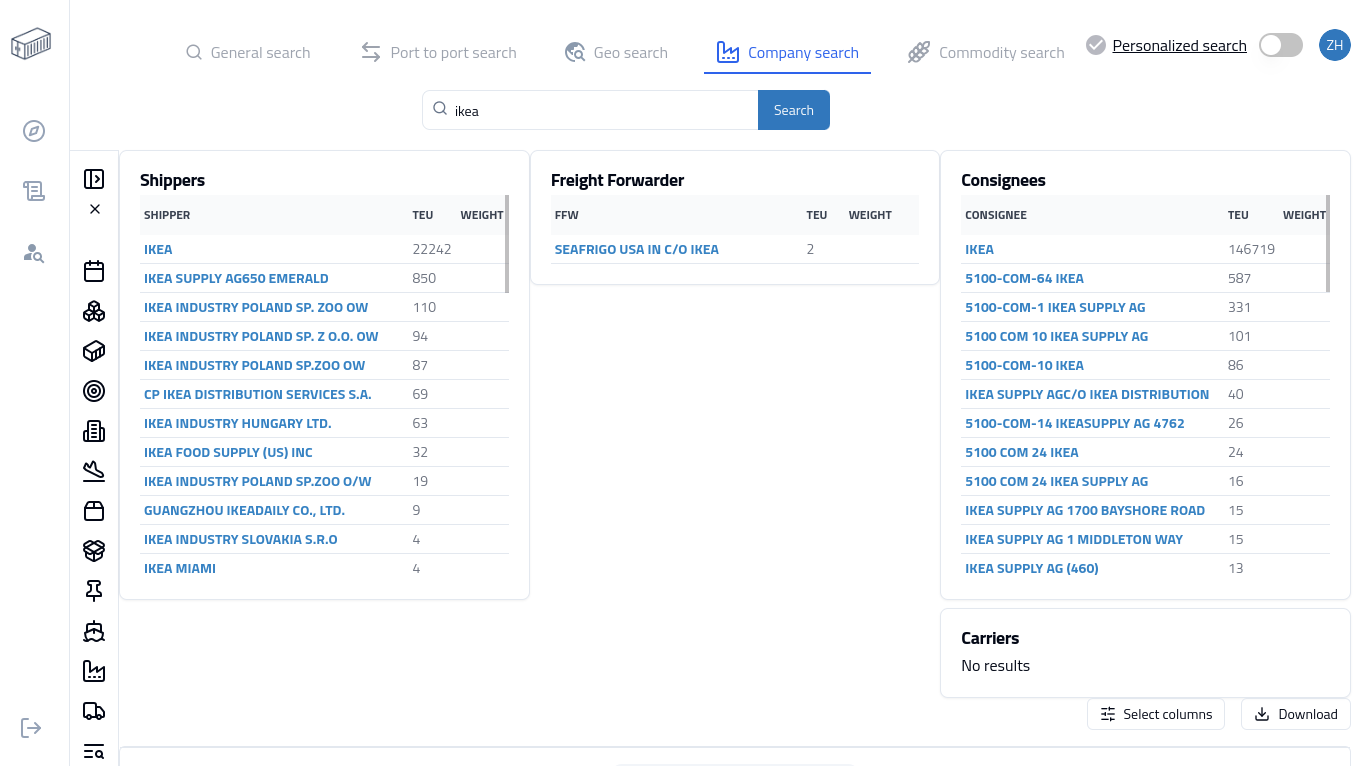This screenshot has height=766, width=1367.
Task: Download the search results
Action: 1296,714
